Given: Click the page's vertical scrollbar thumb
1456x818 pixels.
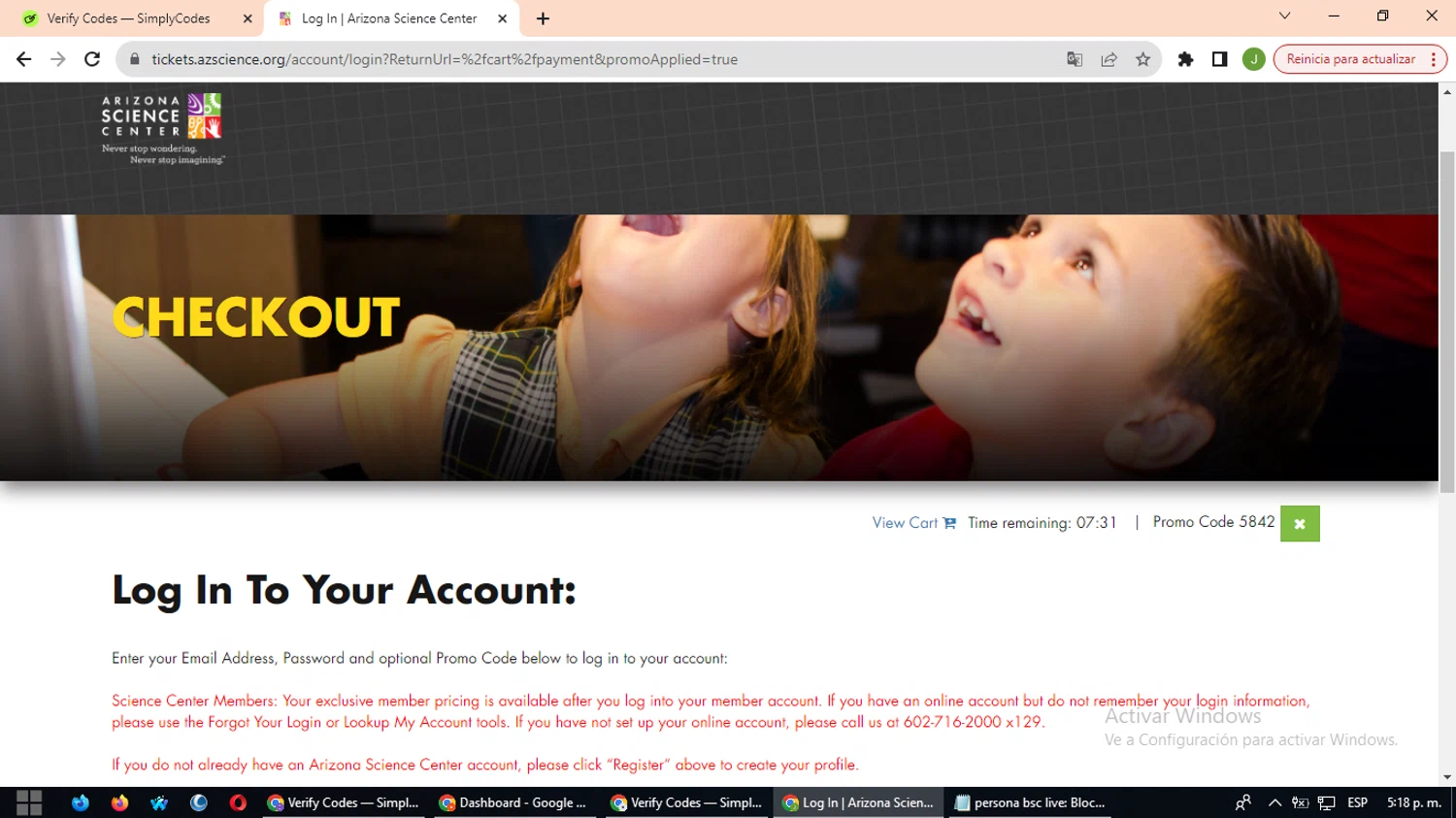Looking at the screenshot, I should (1447, 321).
